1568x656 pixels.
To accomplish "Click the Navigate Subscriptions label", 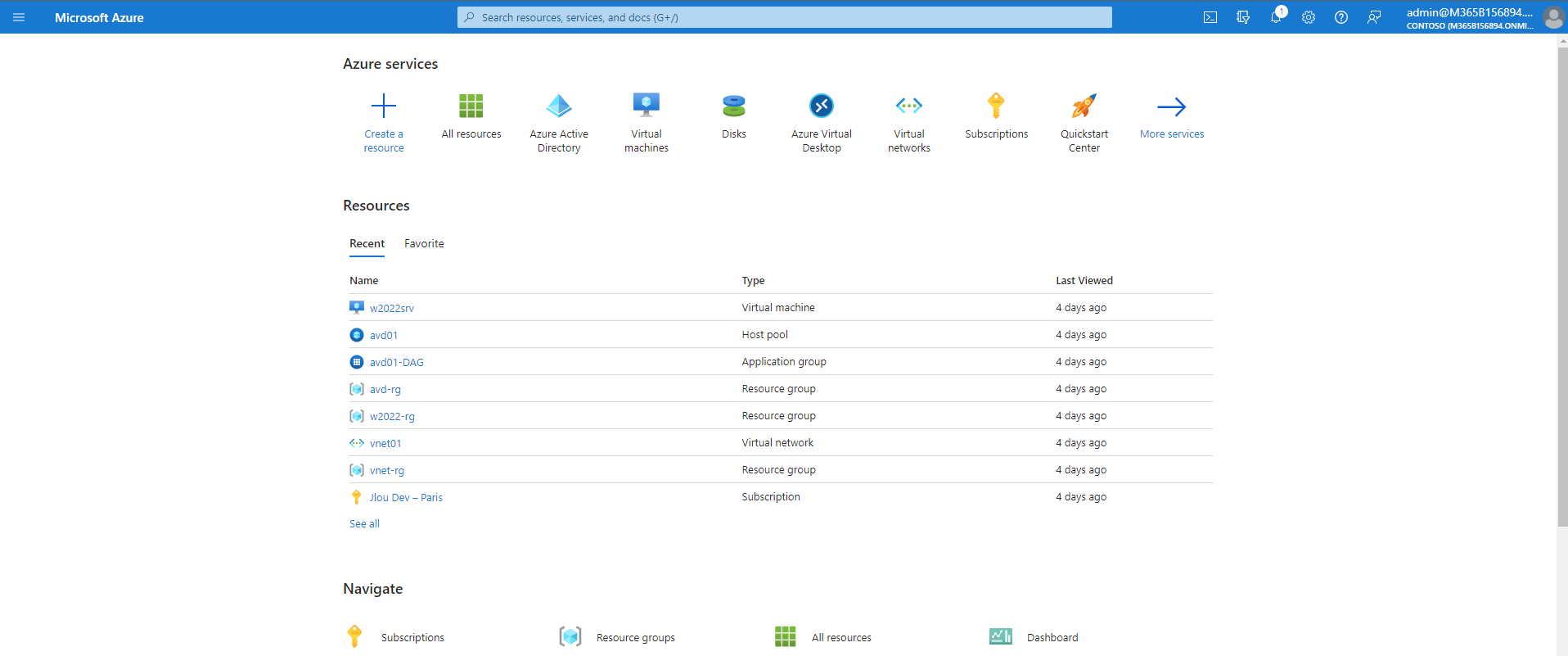I will [412, 637].
